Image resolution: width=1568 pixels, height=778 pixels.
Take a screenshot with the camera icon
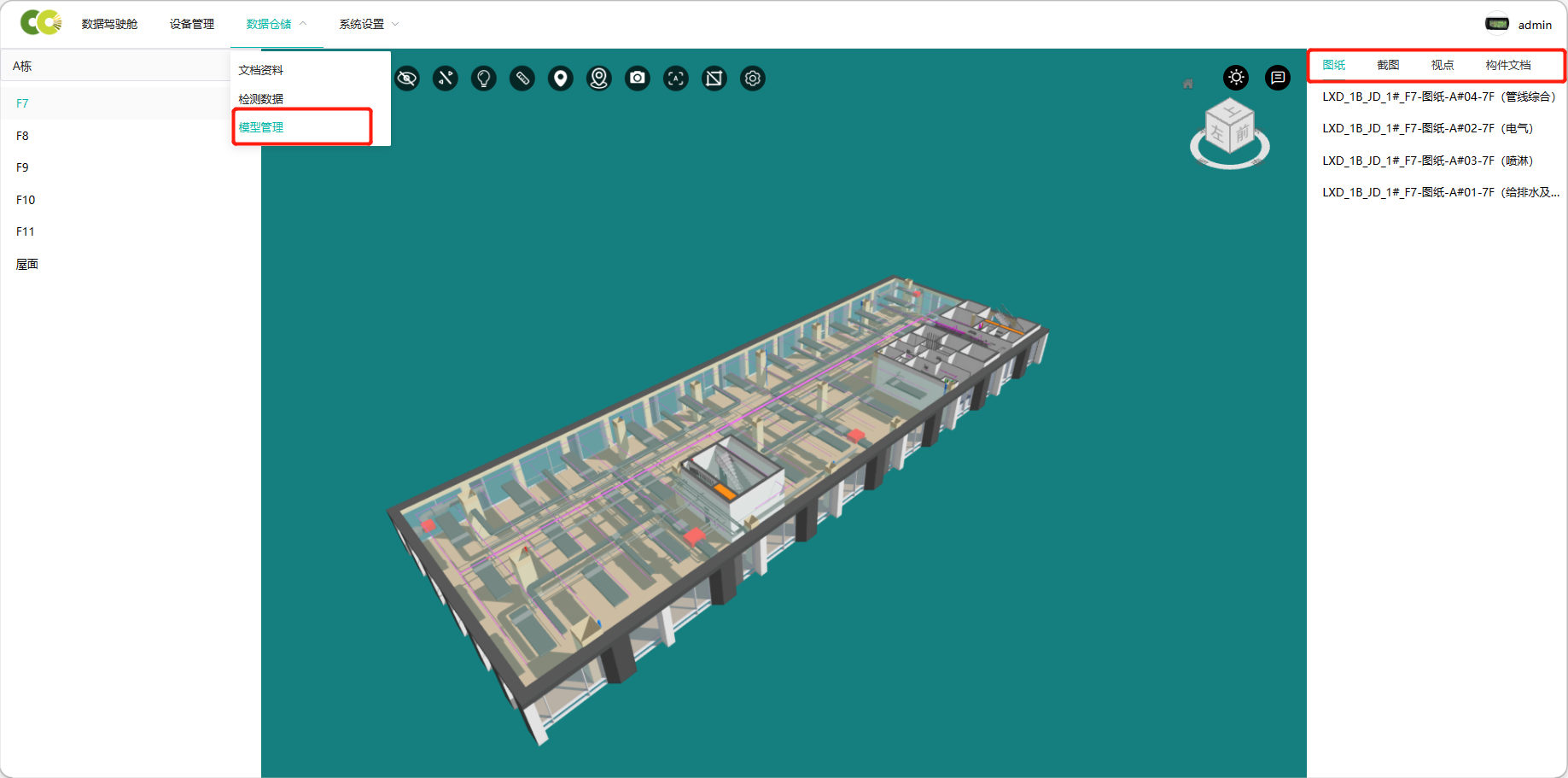638,79
